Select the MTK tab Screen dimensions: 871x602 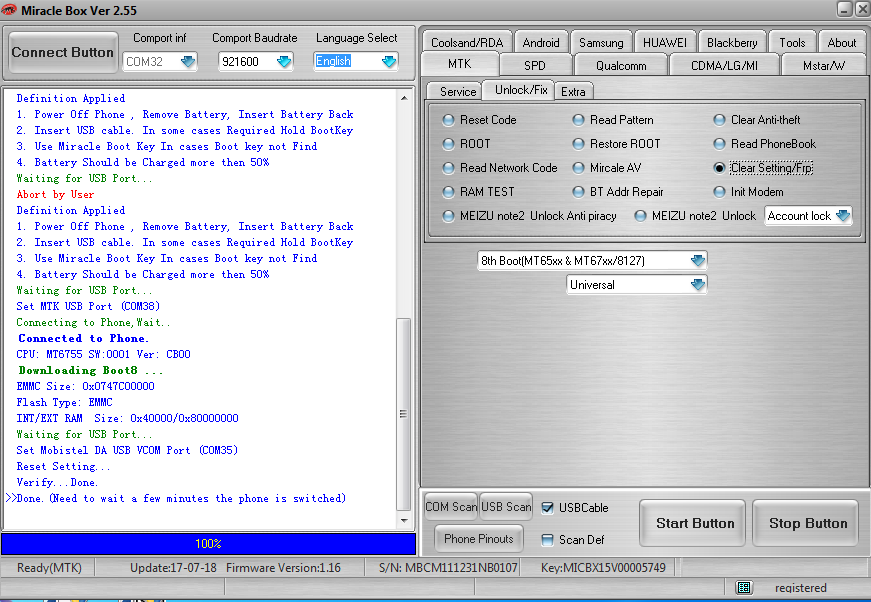click(x=459, y=64)
